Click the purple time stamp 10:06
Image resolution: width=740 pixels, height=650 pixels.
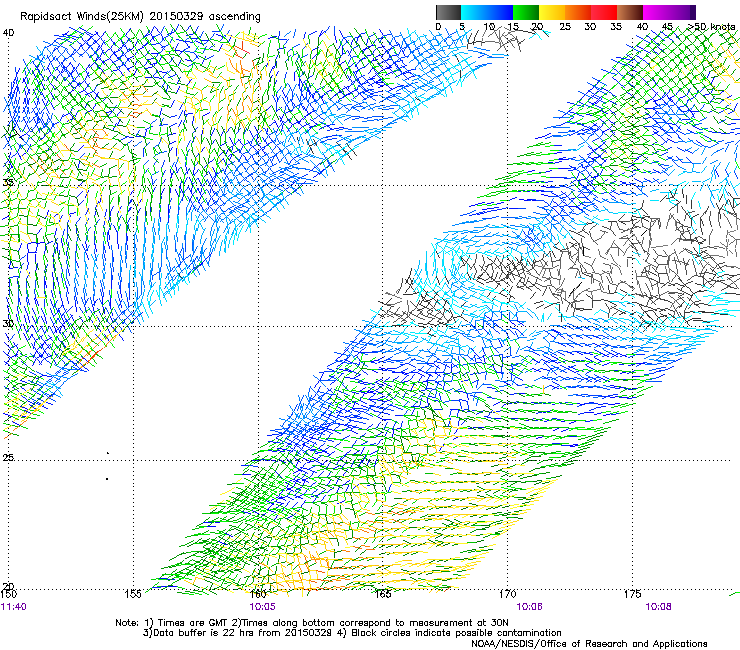pos(529,607)
